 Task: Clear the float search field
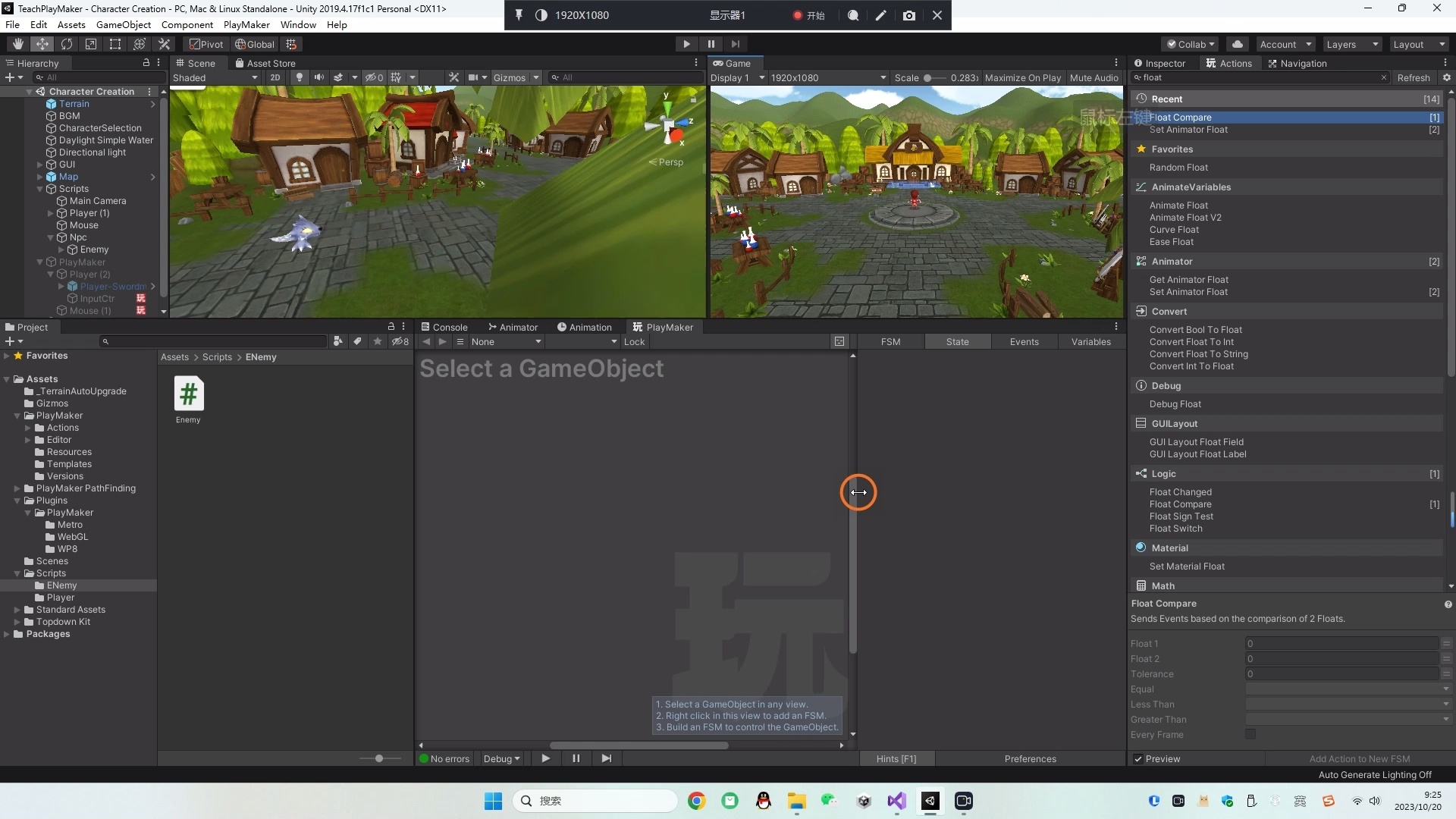(x=1383, y=77)
